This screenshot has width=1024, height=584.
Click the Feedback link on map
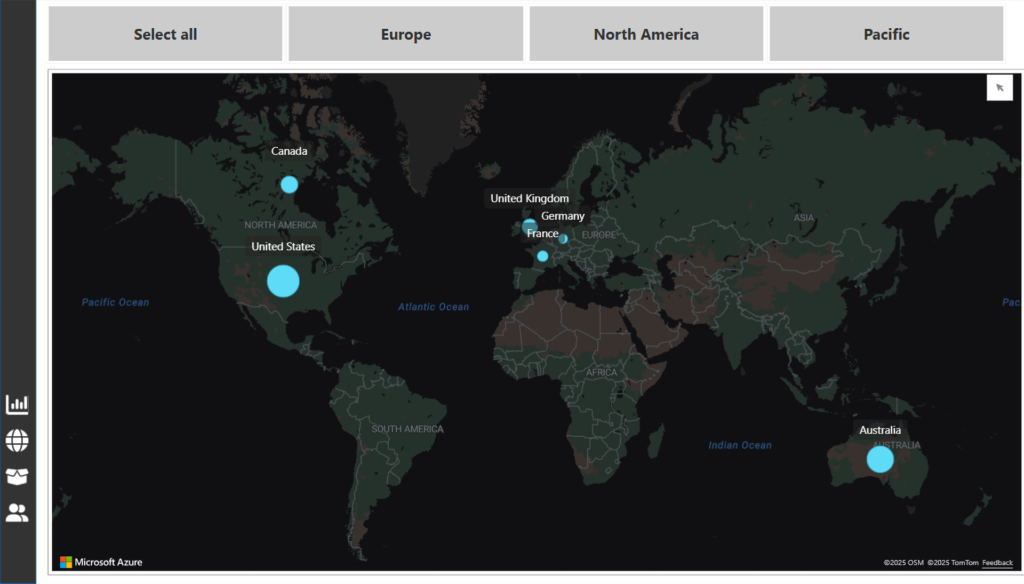(x=997, y=563)
